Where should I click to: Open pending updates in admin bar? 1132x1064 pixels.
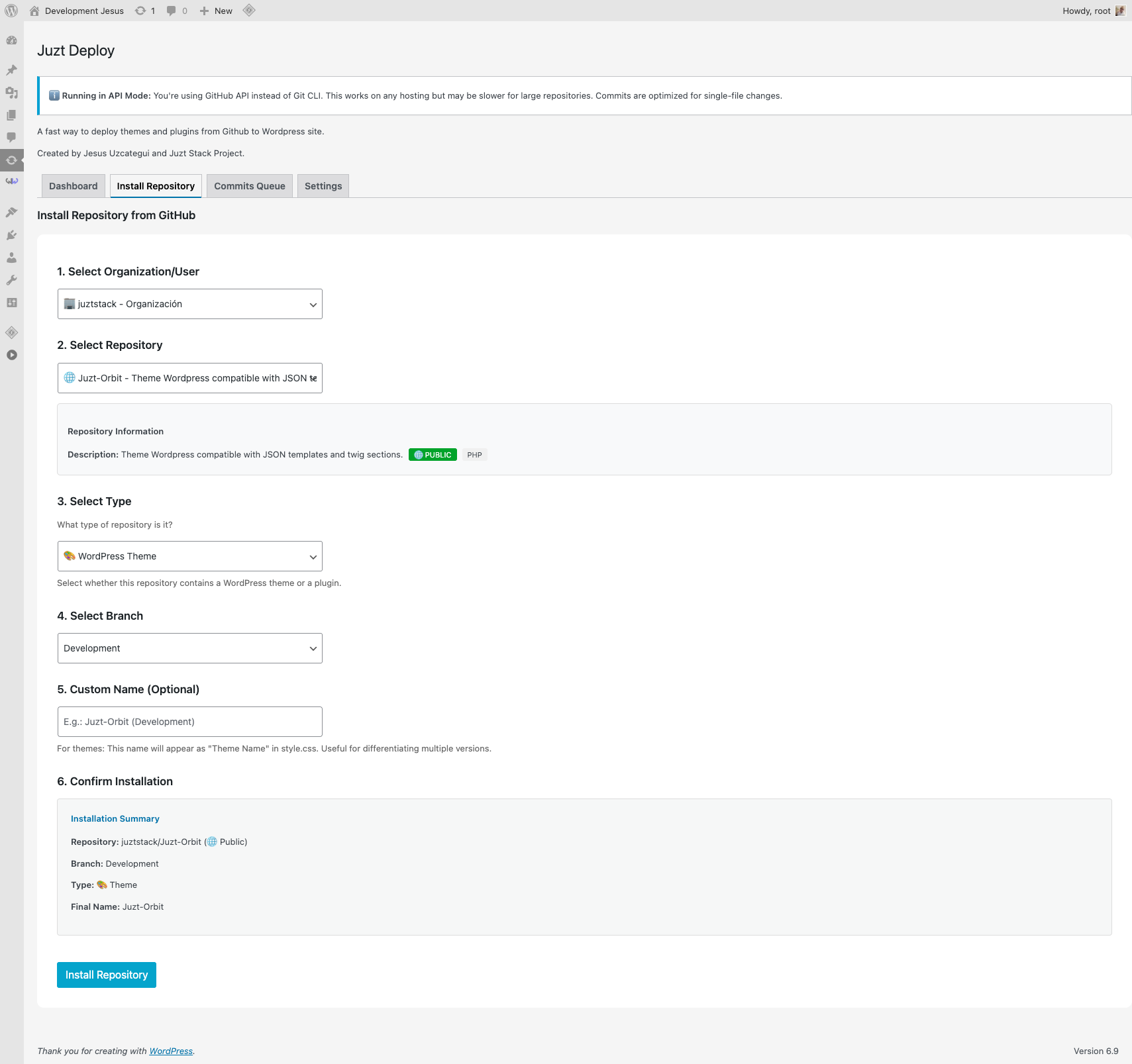145,11
